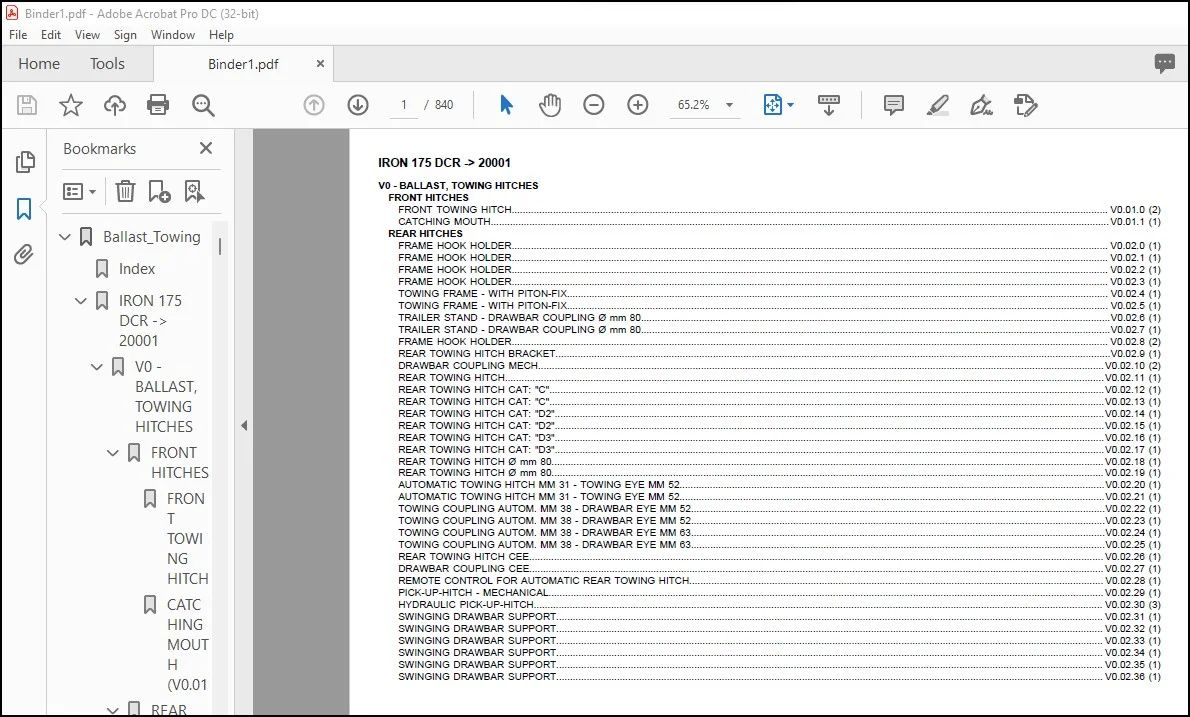Collapse the Ballast_Towing bookmark
The width and height of the screenshot is (1190, 717).
(x=65, y=237)
